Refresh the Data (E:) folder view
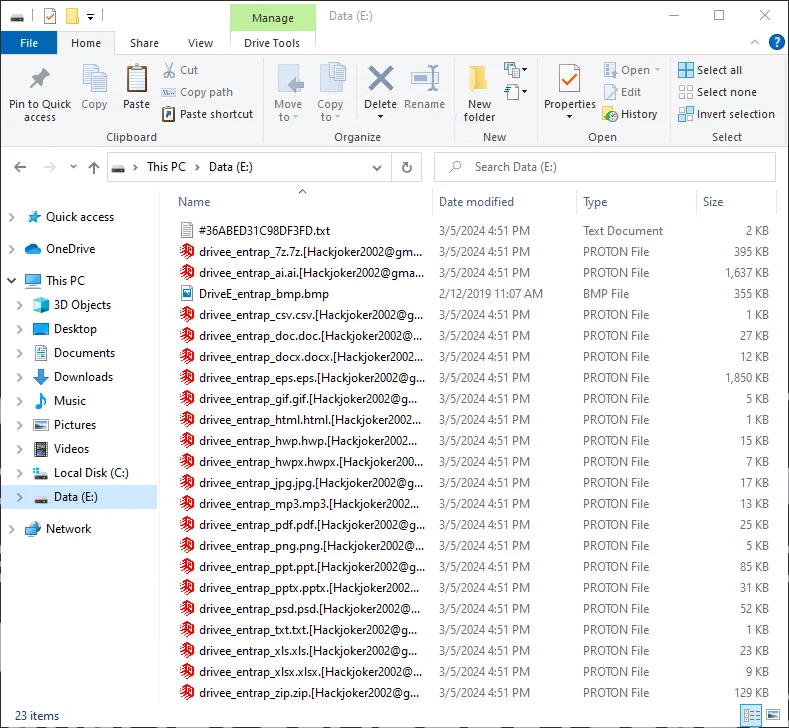 pos(406,167)
